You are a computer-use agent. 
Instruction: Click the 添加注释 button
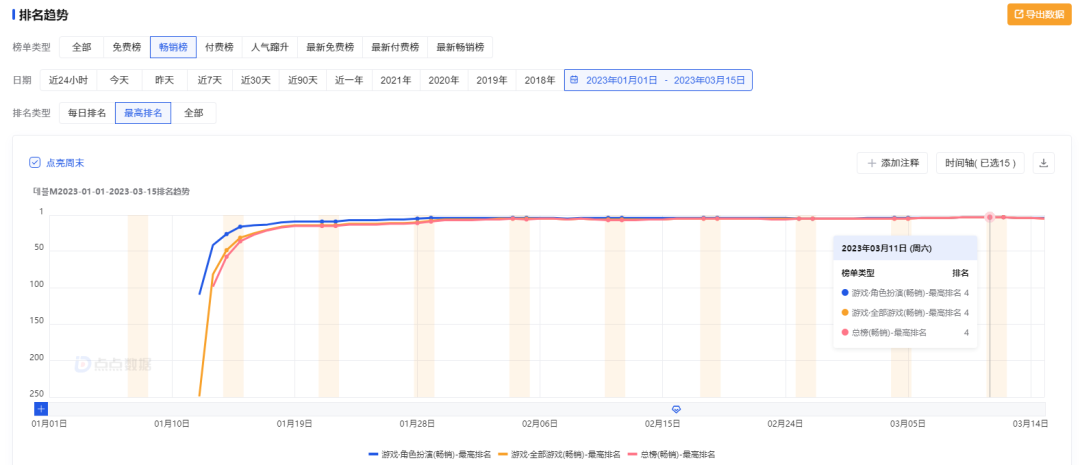click(893, 163)
